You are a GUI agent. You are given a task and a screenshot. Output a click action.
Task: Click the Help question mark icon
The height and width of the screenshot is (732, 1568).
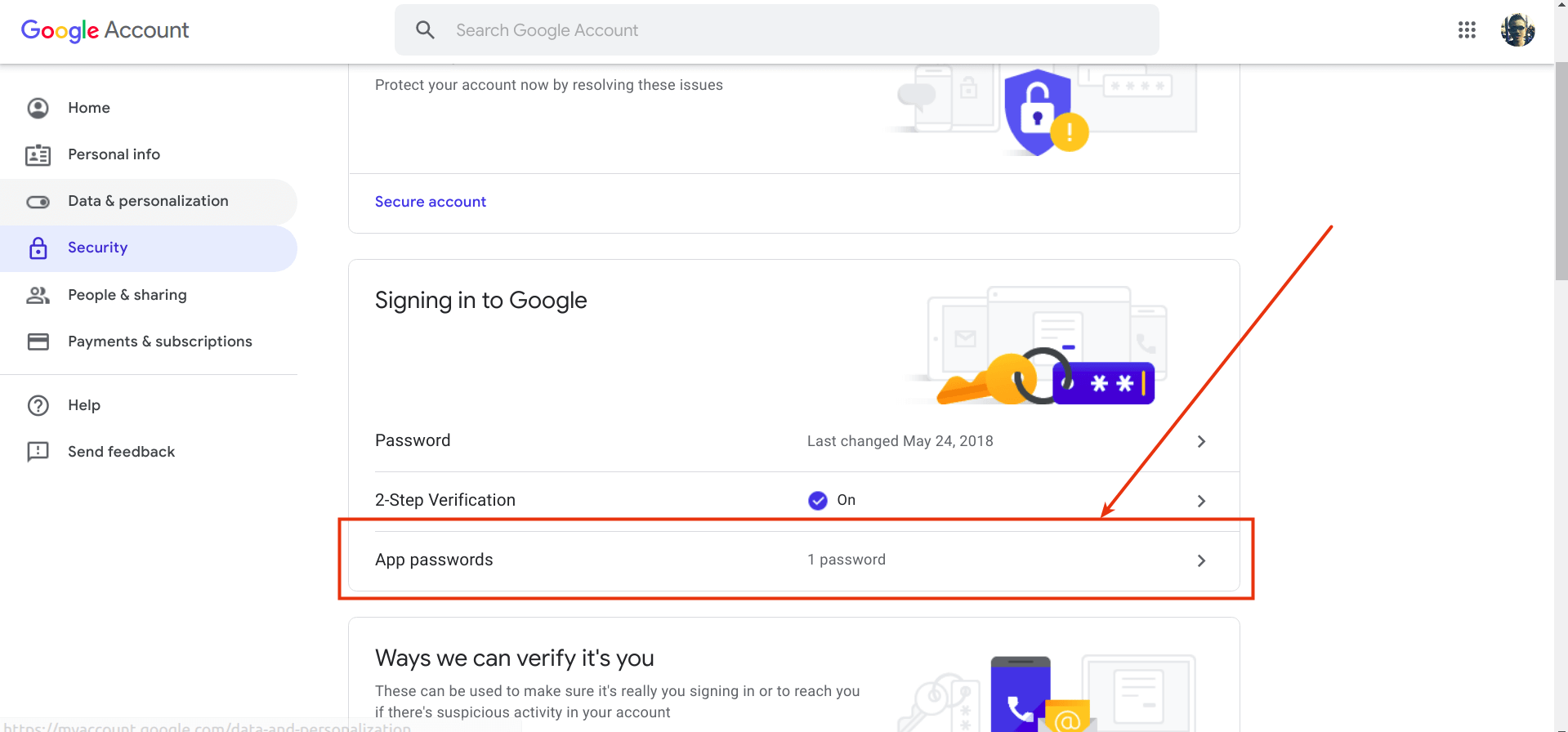coord(38,405)
